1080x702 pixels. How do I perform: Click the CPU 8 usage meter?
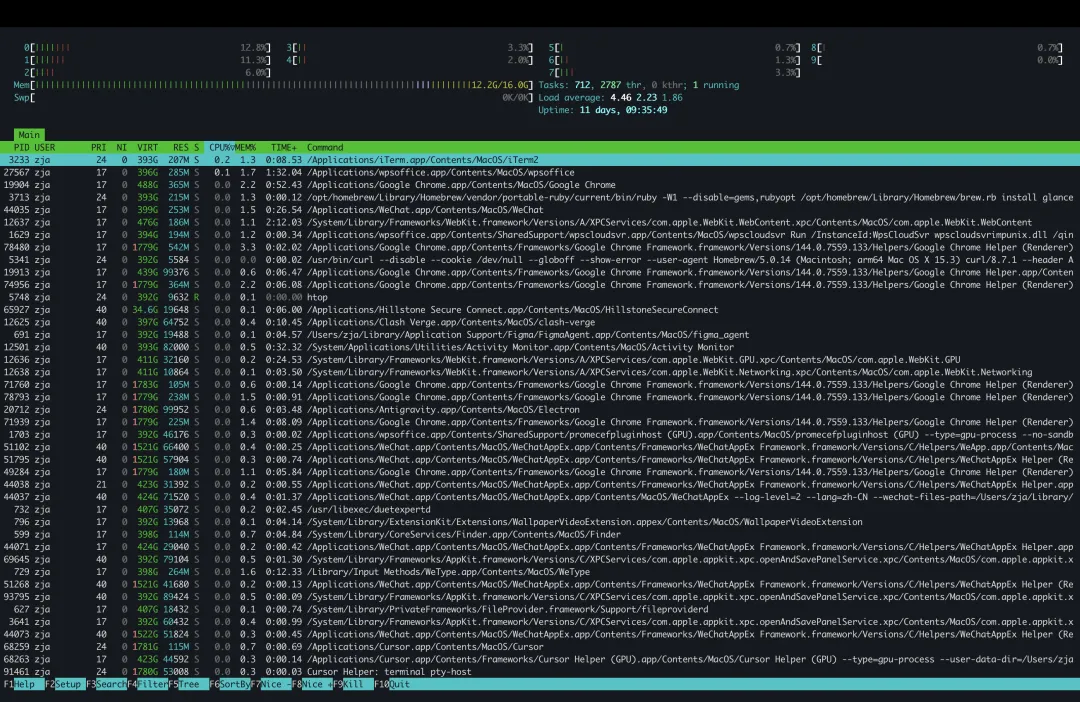[937, 48]
